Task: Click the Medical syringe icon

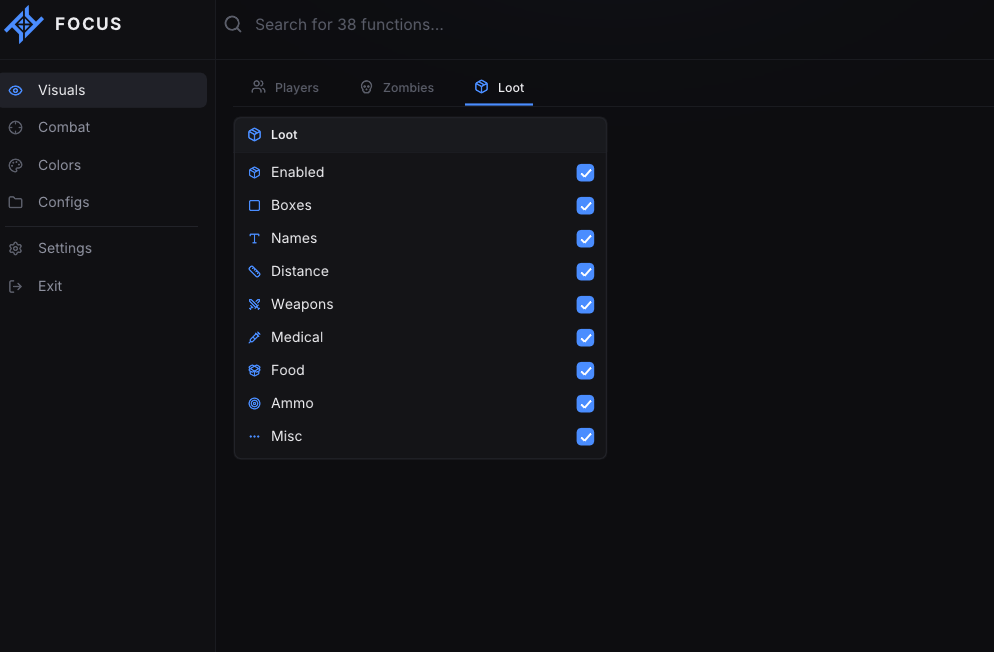Action: 254,337
